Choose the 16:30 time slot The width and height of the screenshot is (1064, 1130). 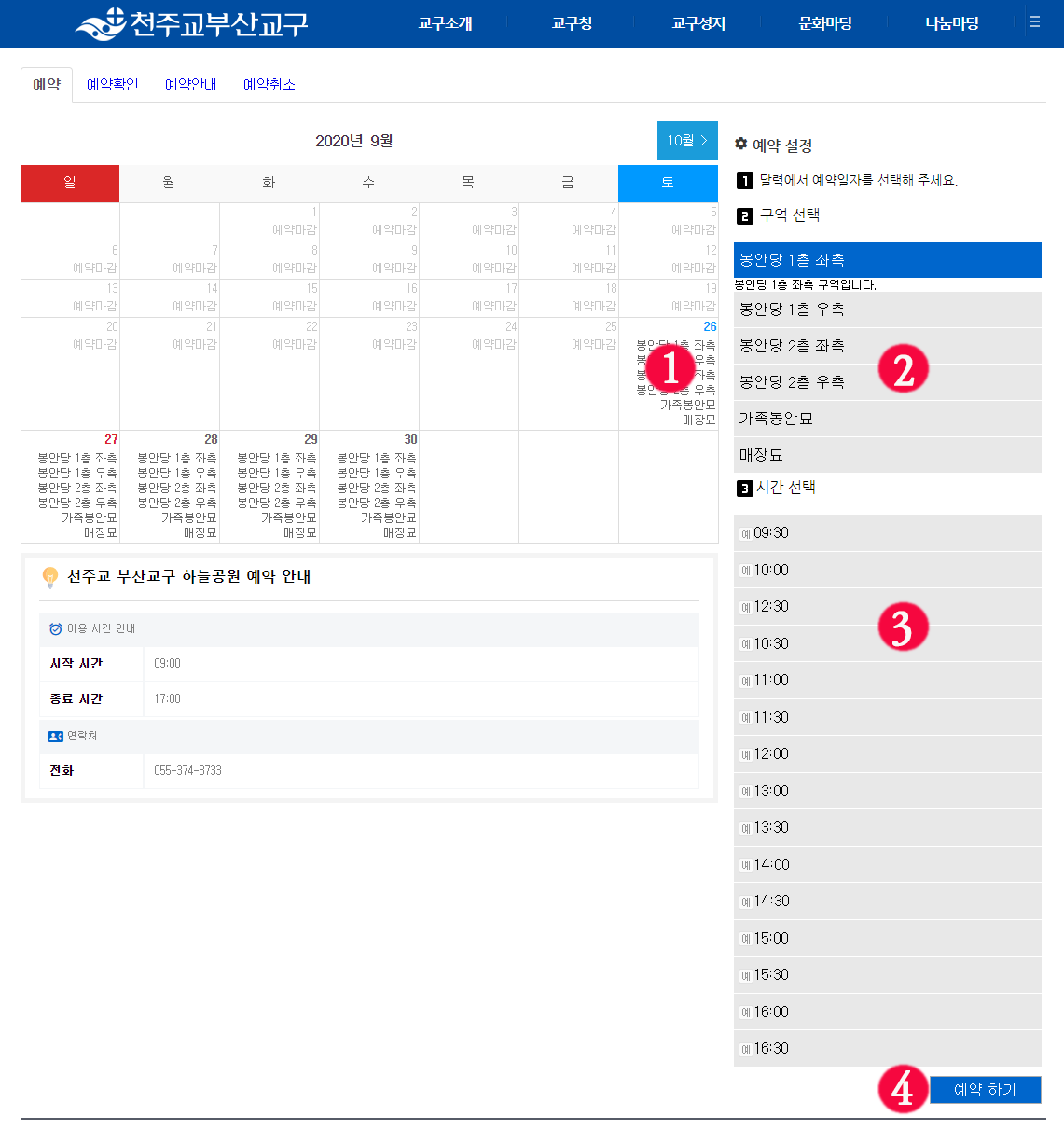(x=888, y=1048)
